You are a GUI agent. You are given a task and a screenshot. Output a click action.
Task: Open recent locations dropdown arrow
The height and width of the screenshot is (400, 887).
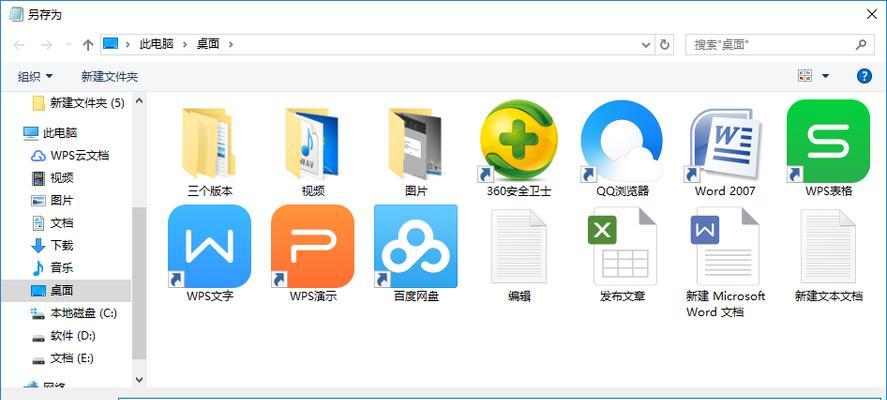[69, 45]
